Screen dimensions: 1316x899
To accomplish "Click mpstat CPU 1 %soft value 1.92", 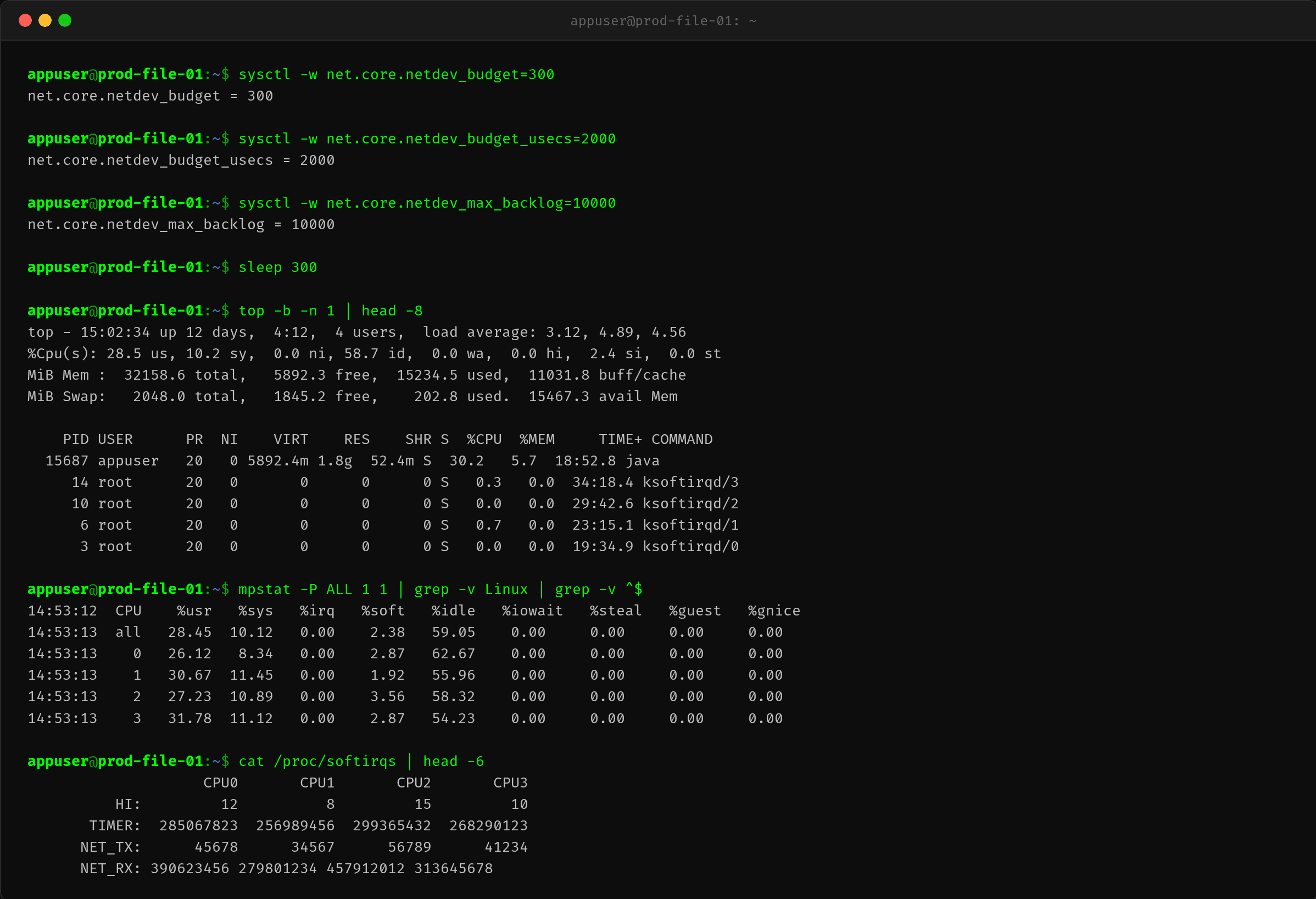I will tap(388, 676).
